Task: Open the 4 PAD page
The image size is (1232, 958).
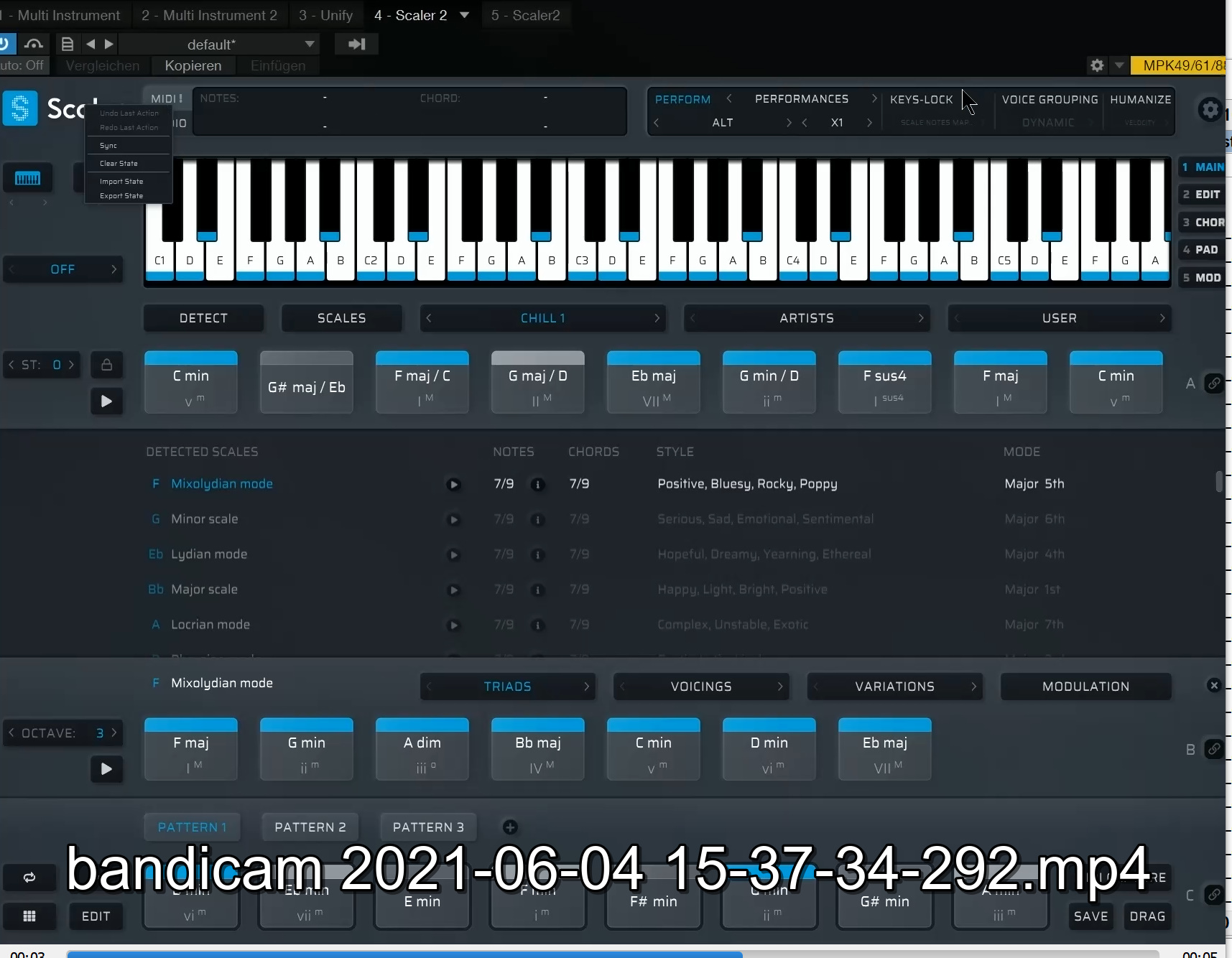Action: [x=1201, y=249]
